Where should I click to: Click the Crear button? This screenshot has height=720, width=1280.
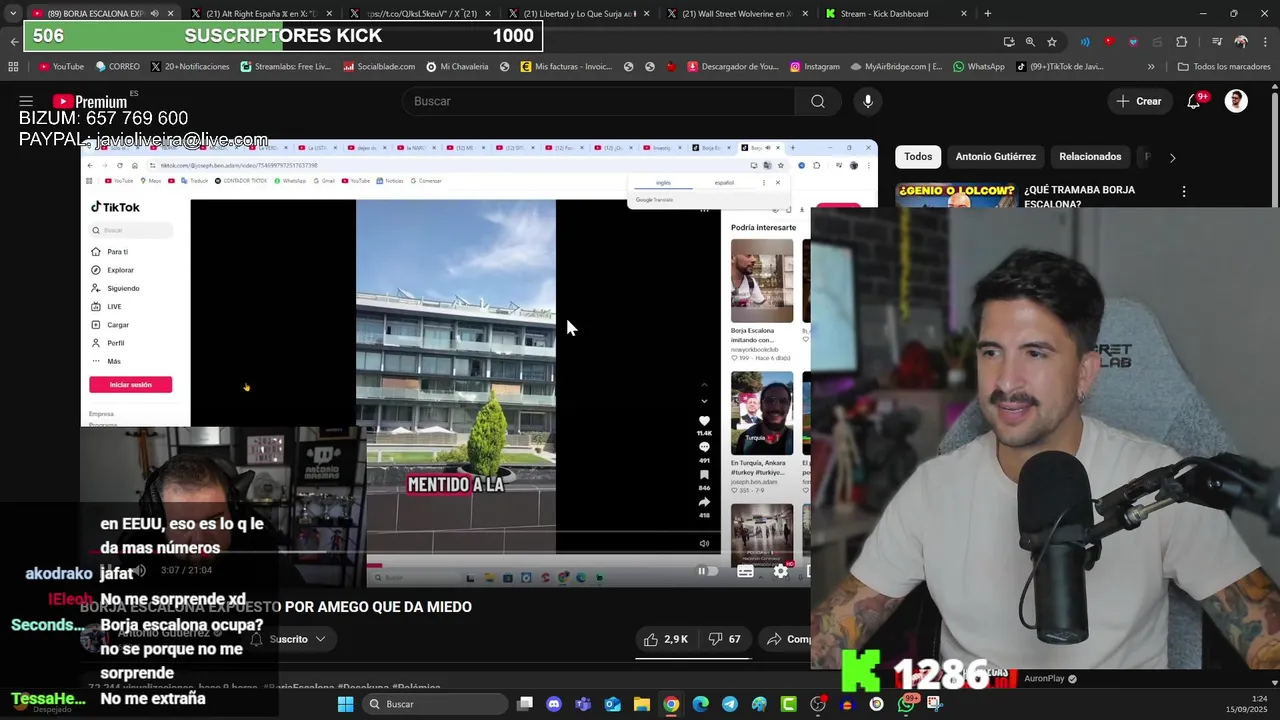(x=1139, y=101)
